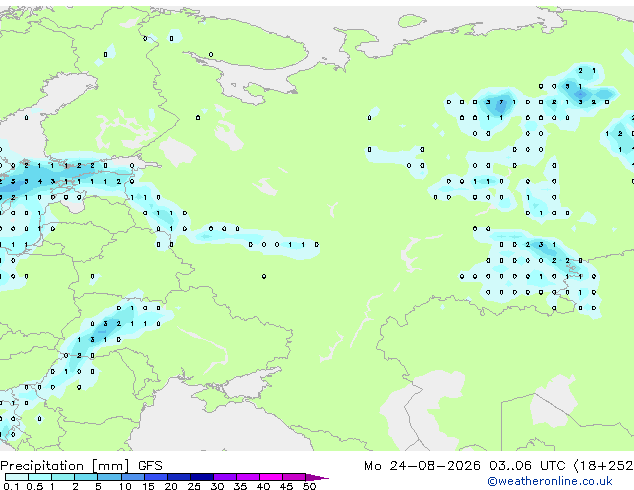634x490 pixels.
Task: Open the weatheronline.co.uk copyright link
Action: tap(549, 481)
